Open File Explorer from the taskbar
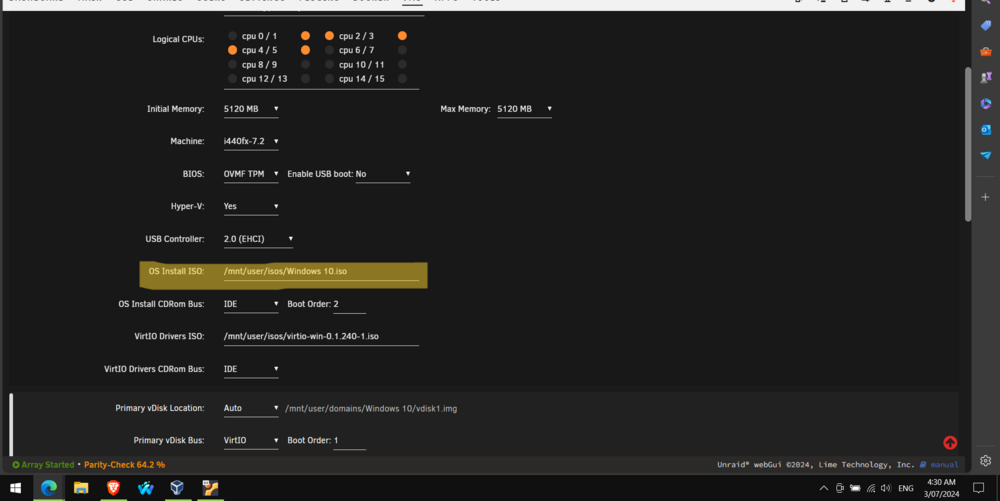The image size is (1000, 501). click(x=81, y=488)
